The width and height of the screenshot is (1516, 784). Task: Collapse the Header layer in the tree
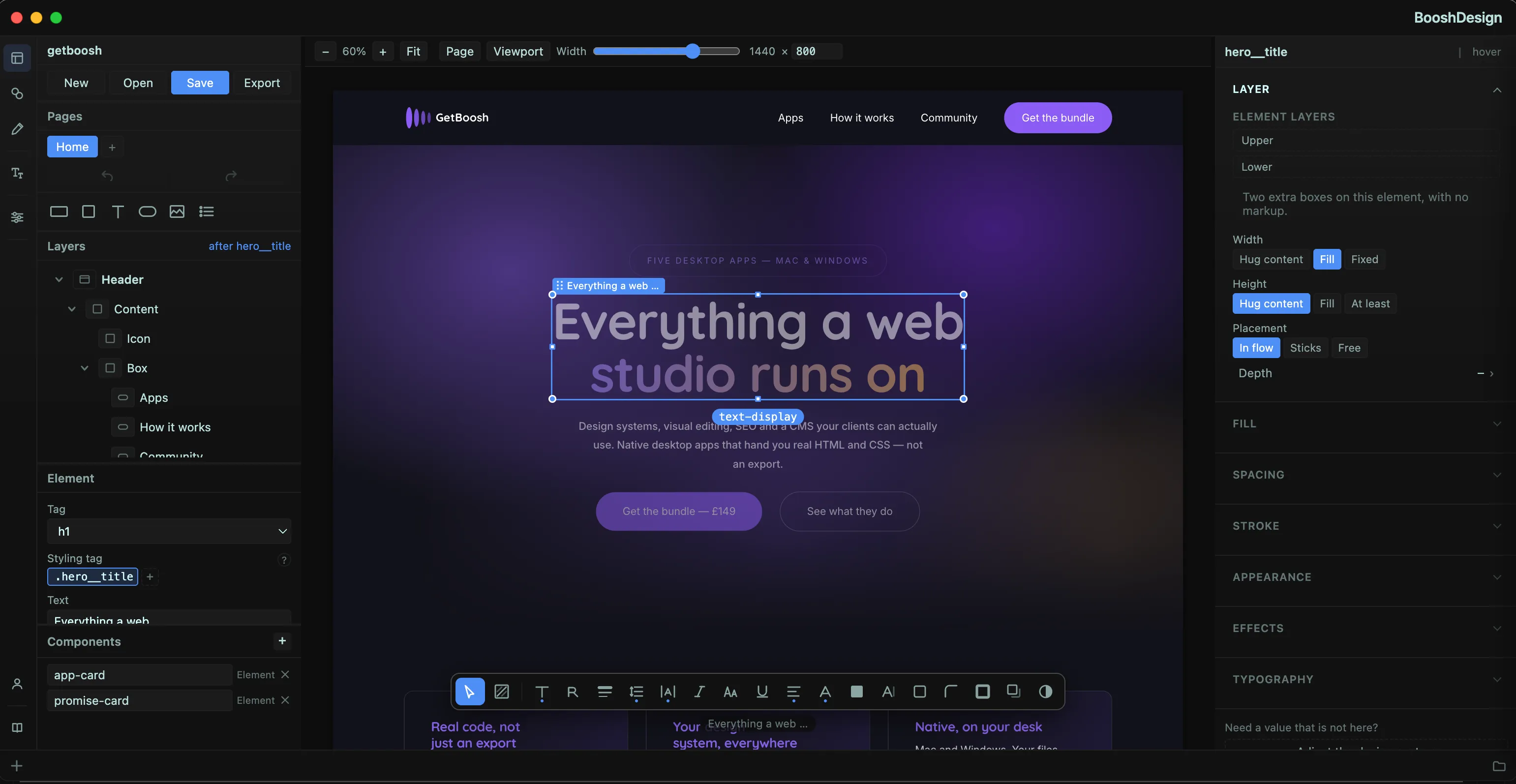coord(59,279)
